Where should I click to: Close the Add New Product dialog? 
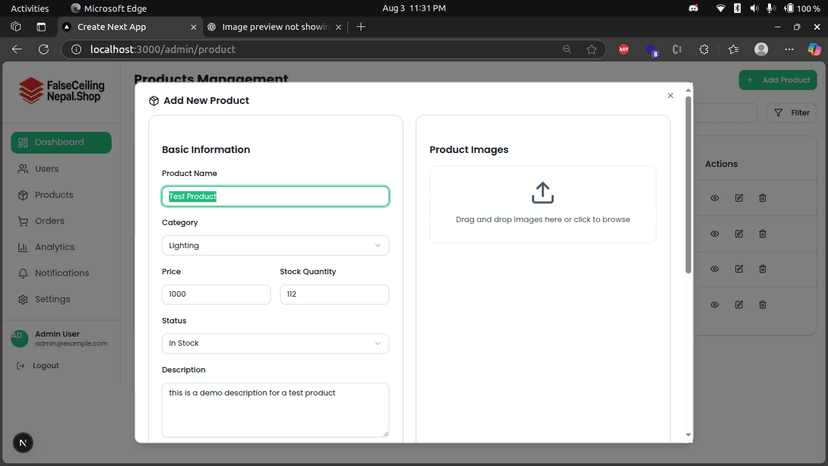click(670, 96)
